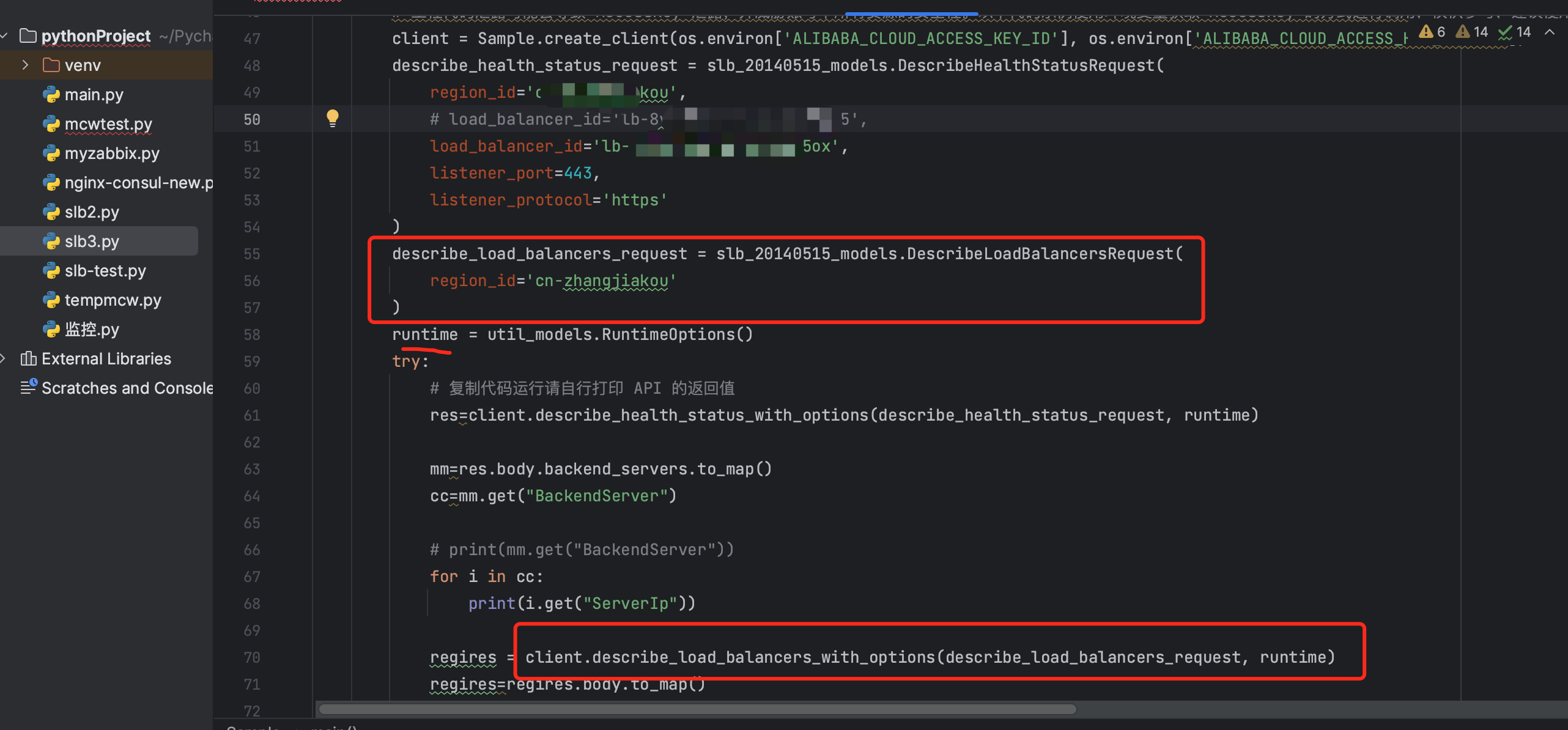1568x730 pixels.
Task: Click the second warning indicator showing 14
Action: (x=1472, y=32)
